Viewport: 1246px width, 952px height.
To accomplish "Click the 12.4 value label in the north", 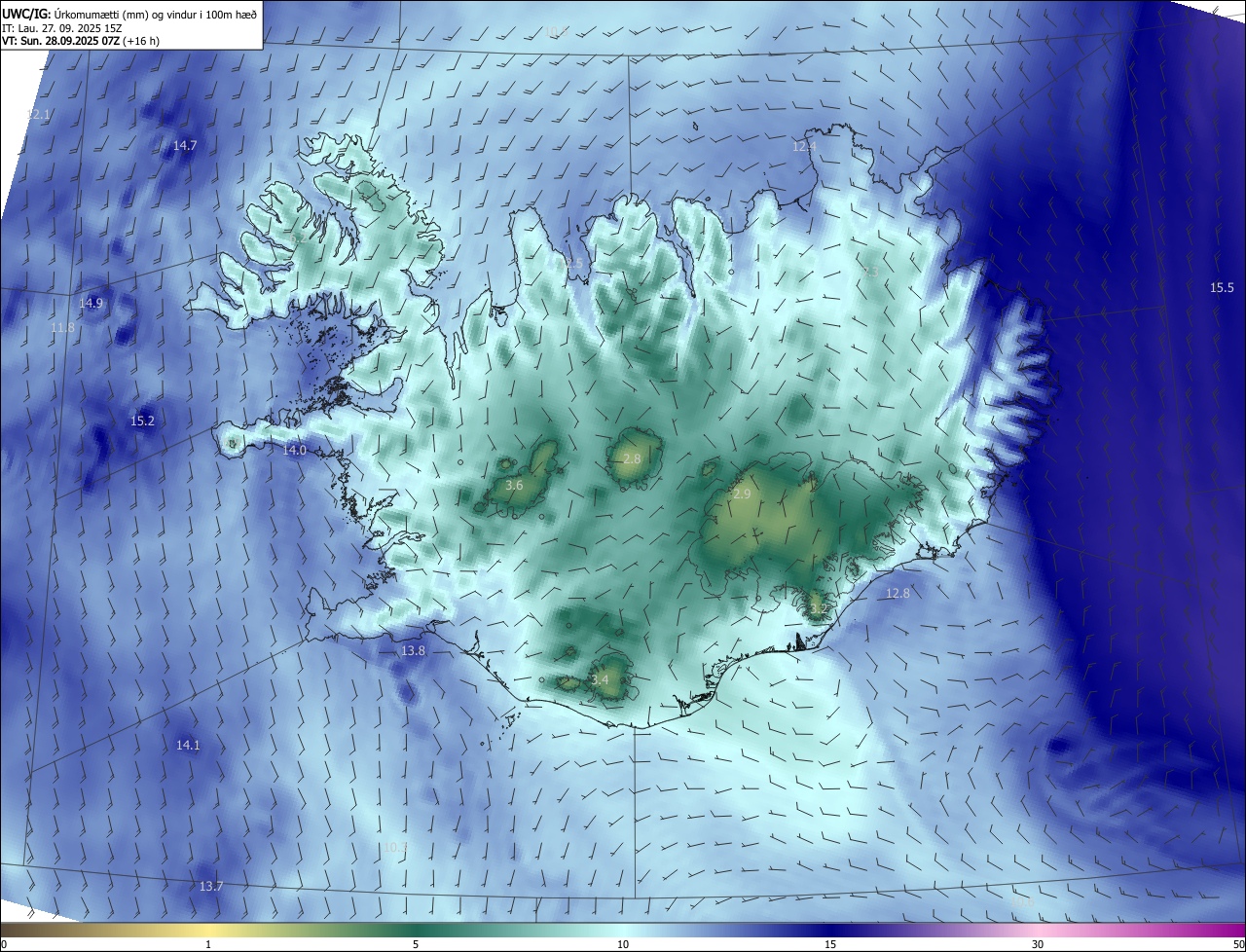I will coord(803,146).
